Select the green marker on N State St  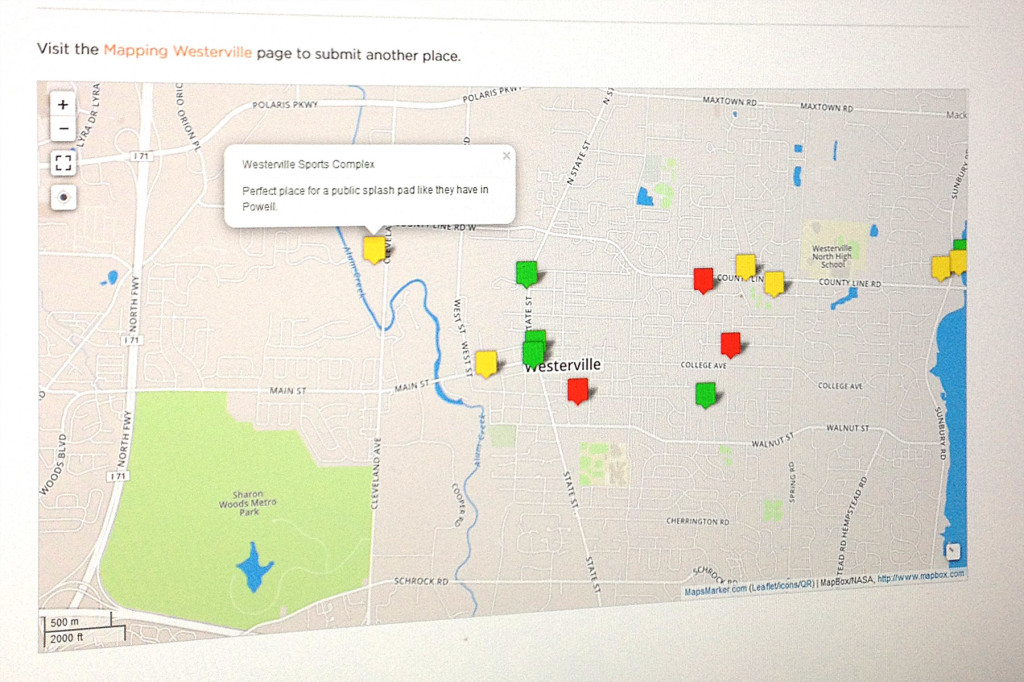[526, 272]
